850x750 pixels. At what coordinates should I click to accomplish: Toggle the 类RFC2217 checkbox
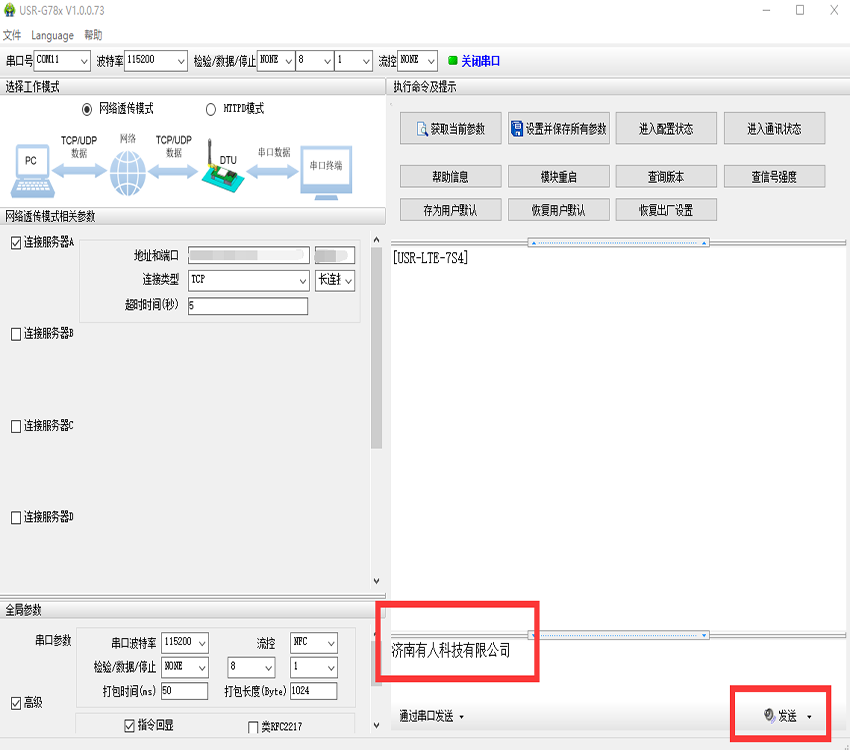pyautogui.click(x=254, y=725)
